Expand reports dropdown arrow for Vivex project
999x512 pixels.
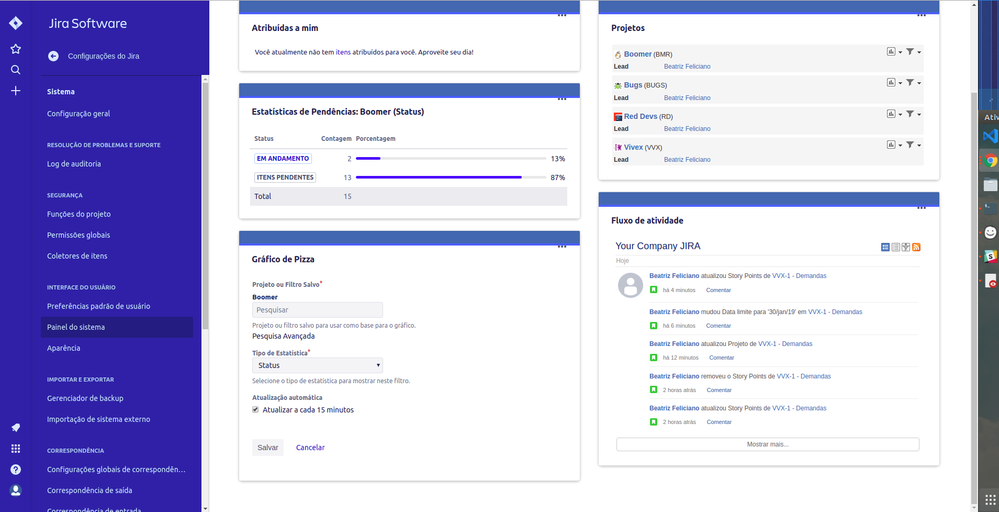(900, 146)
